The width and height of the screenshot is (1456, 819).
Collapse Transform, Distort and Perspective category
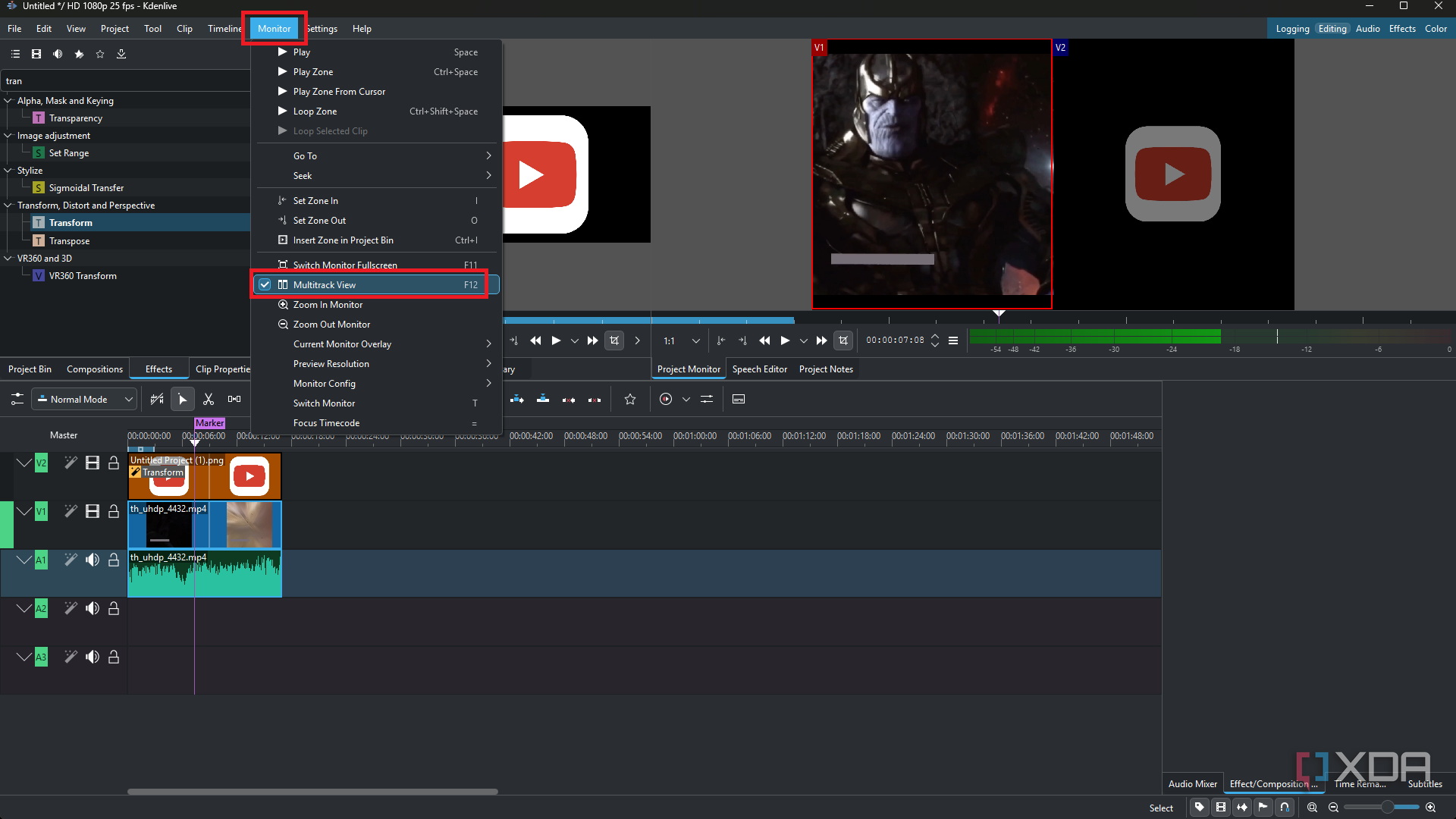coord(8,205)
